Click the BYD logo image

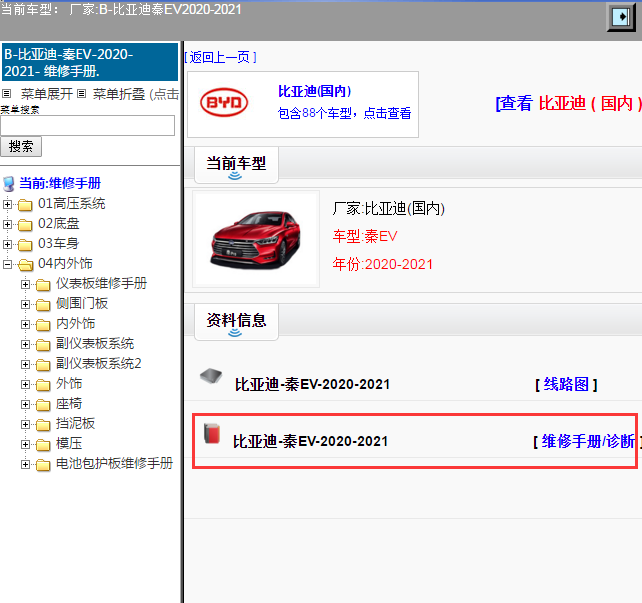click(x=224, y=102)
